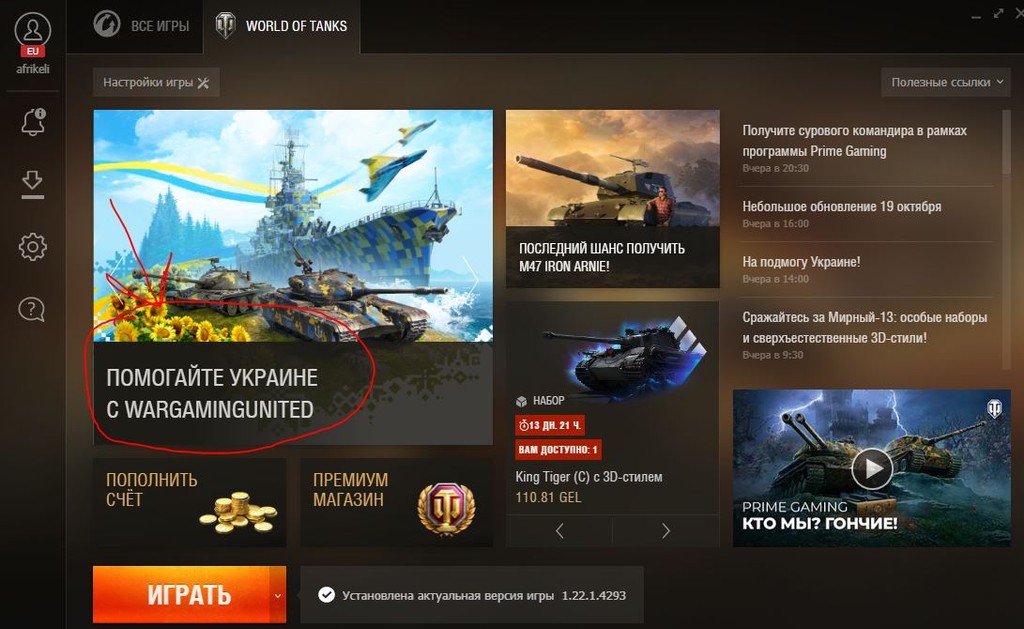The width and height of the screenshot is (1024, 629).
Task: Expand the Полезные ссылки dropdown
Action: pyautogui.click(x=947, y=82)
